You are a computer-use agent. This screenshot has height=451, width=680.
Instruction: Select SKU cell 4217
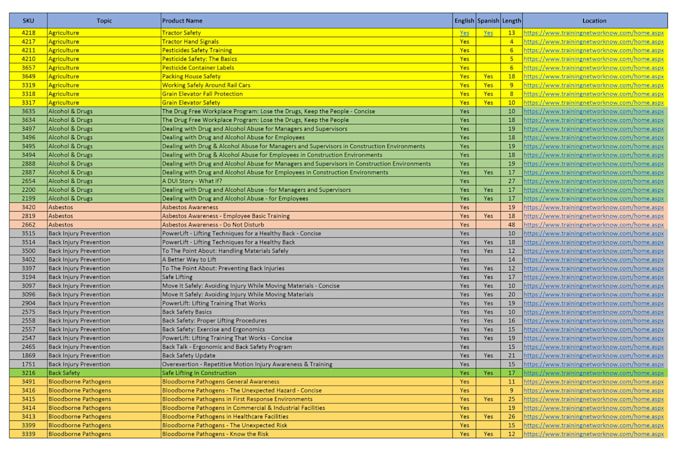(28, 42)
